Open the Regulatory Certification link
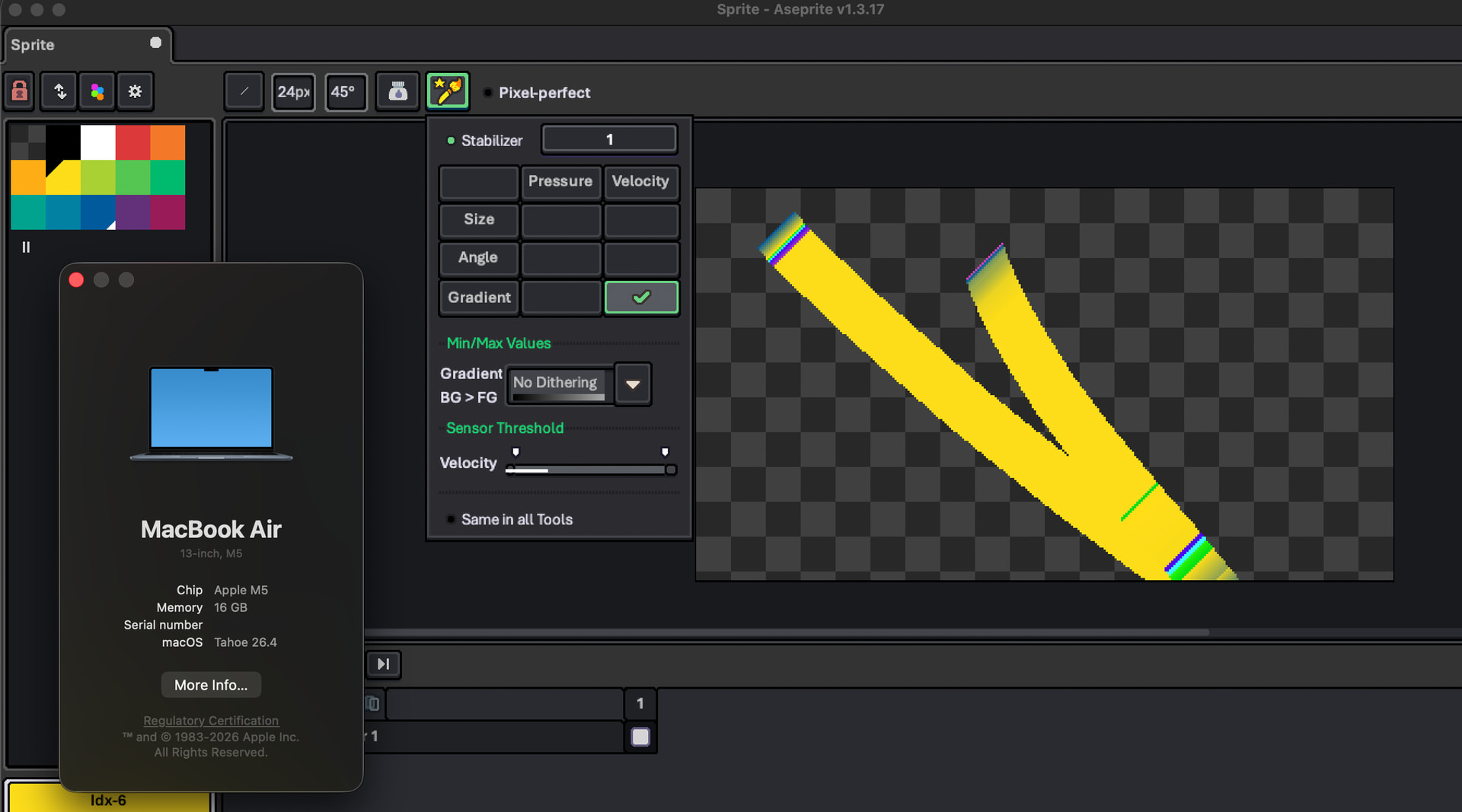Viewport: 1462px width, 812px height. pyautogui.click(x=211, y=721)
